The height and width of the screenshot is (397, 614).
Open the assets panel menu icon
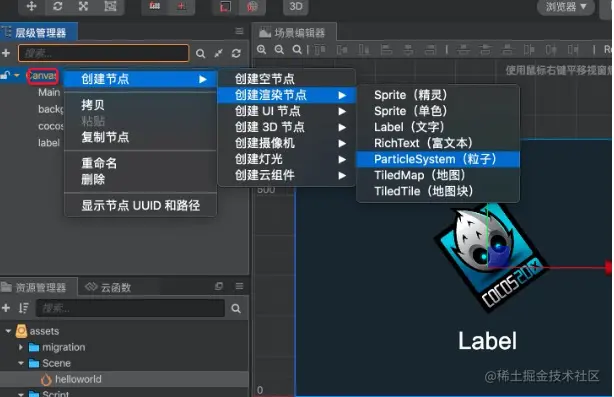coord(239,286)
